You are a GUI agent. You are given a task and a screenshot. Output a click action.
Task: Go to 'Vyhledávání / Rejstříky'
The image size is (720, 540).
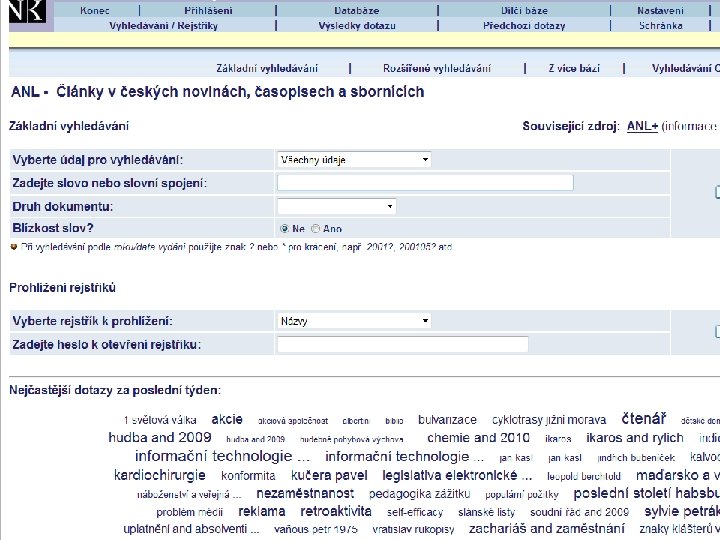pyautogui.click(x=163, y=26)
